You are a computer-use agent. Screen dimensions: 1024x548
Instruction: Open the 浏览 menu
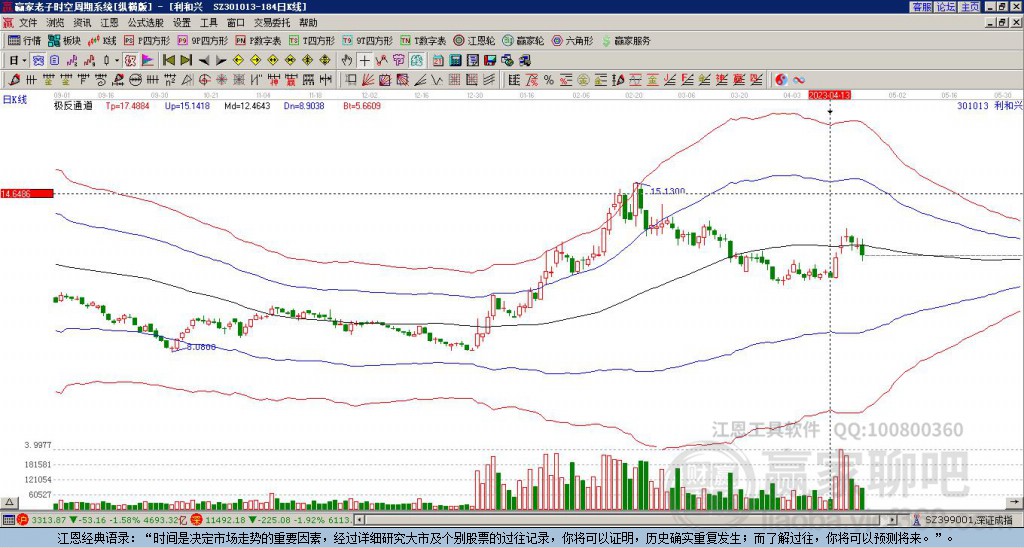[56, 23]
